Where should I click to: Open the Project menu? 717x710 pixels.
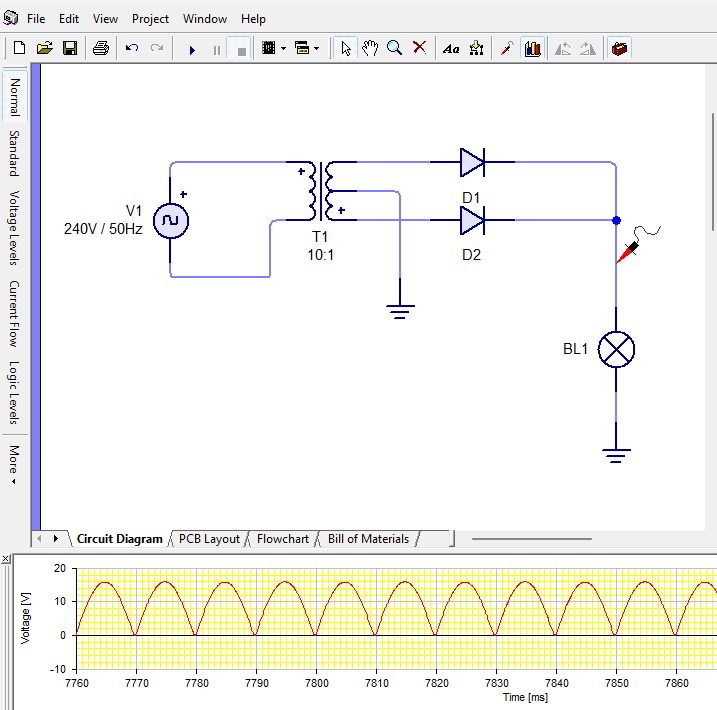coord(150,18)
